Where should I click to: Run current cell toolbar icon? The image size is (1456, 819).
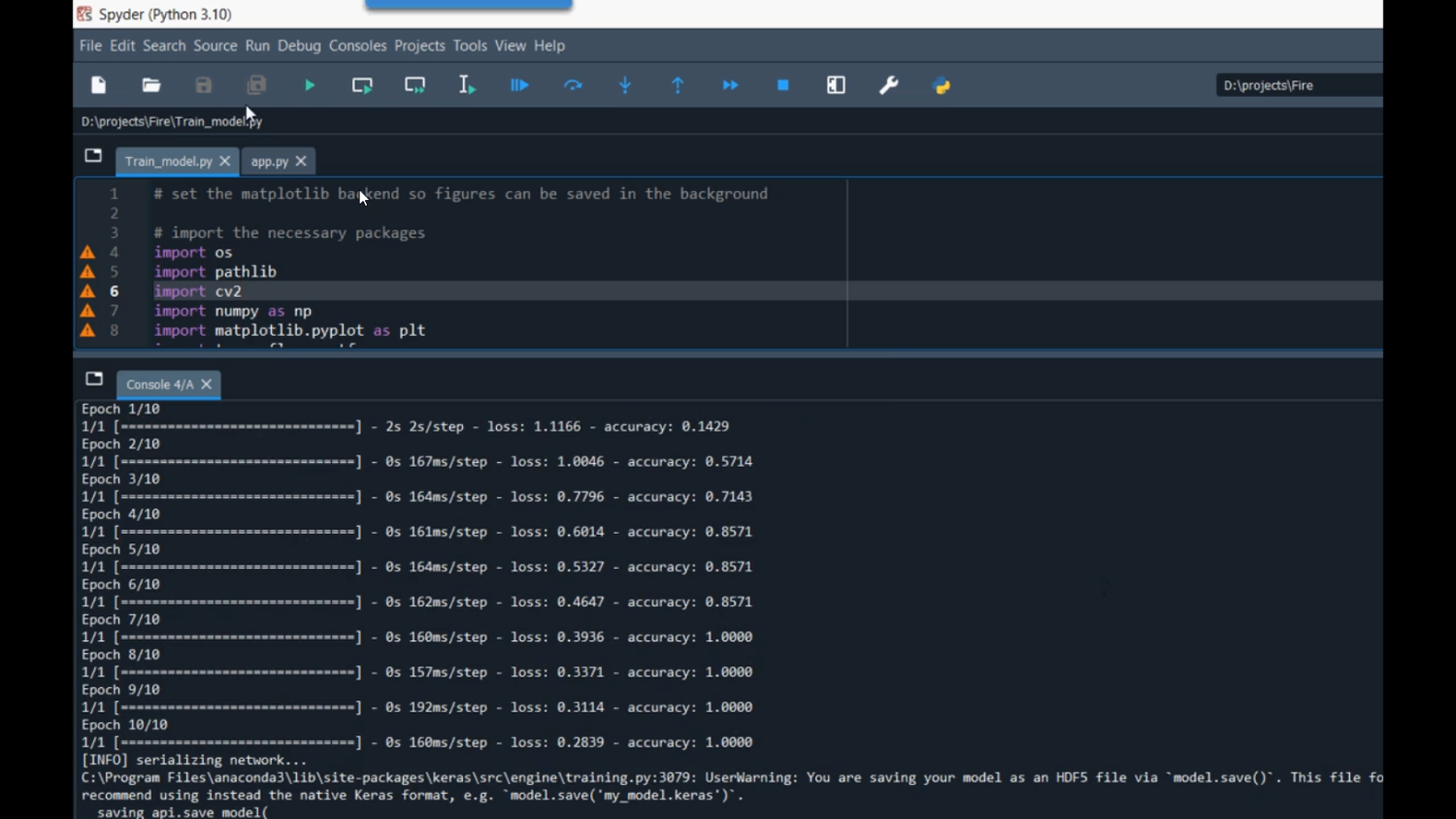362,85
